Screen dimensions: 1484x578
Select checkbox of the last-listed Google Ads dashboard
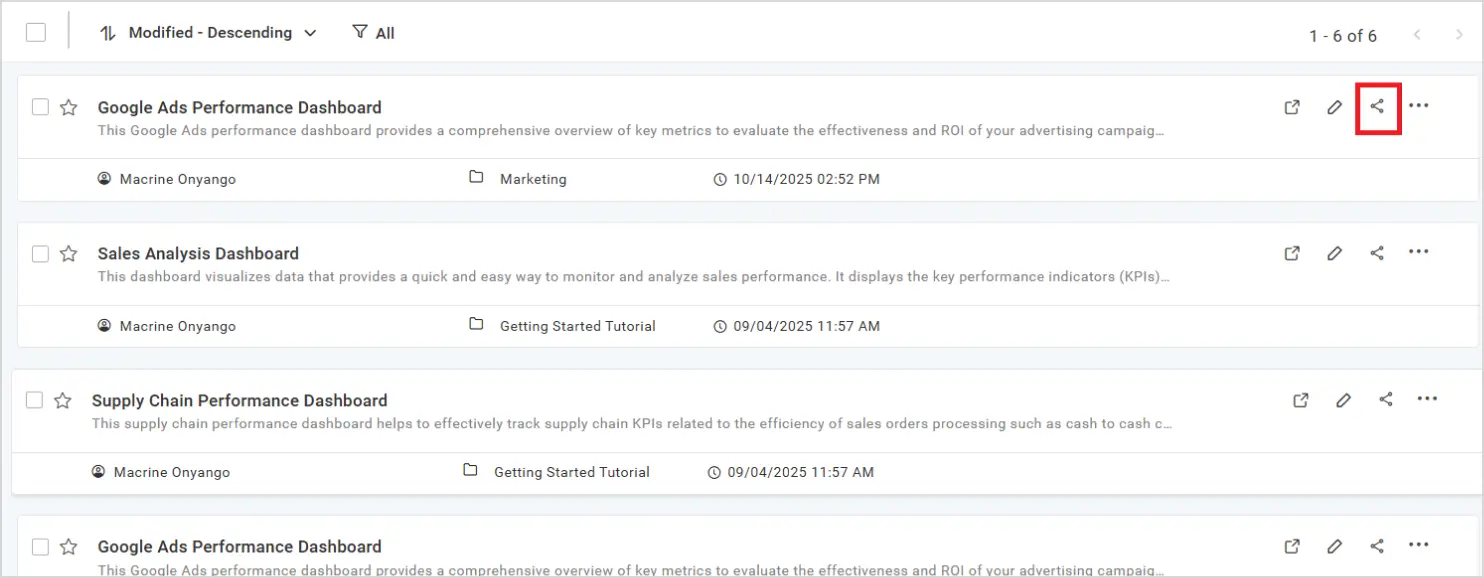pos(40,546)
